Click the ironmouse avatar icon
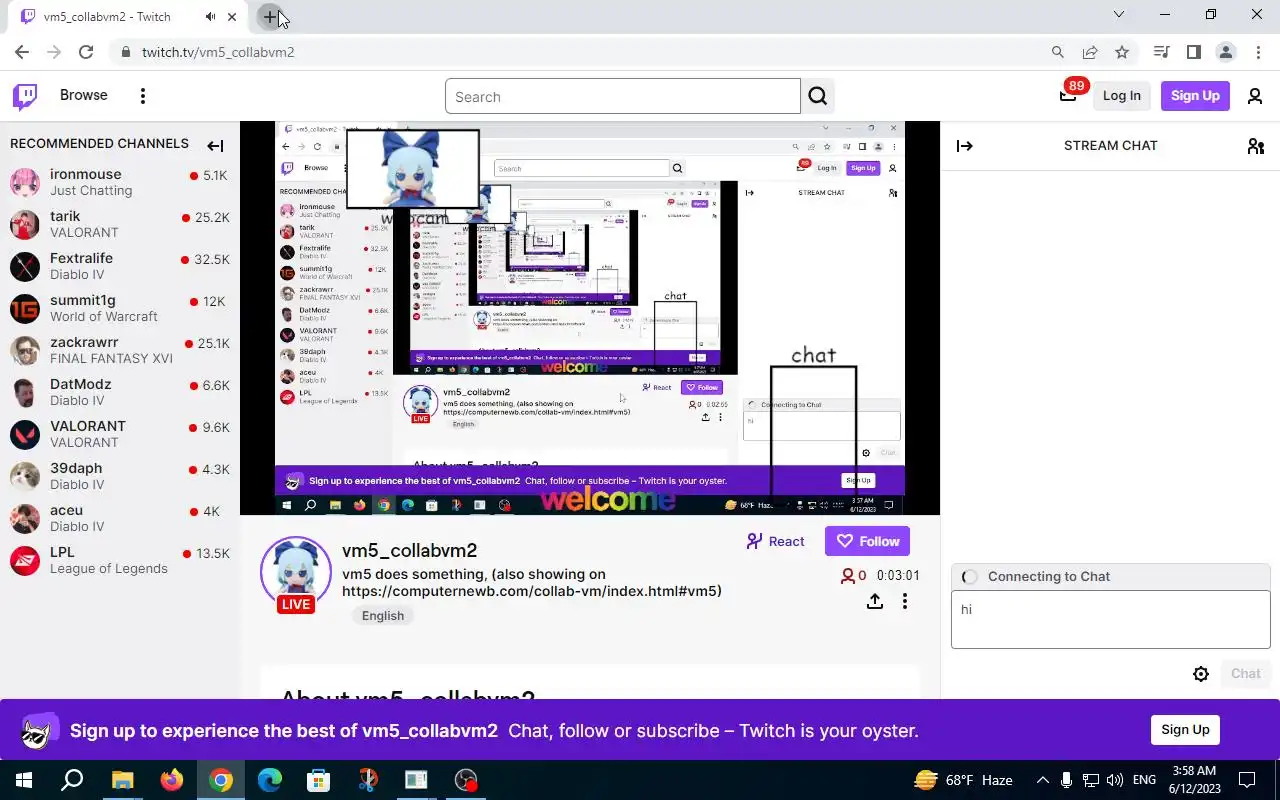The image size is (1280, 800). coord(25,183)
